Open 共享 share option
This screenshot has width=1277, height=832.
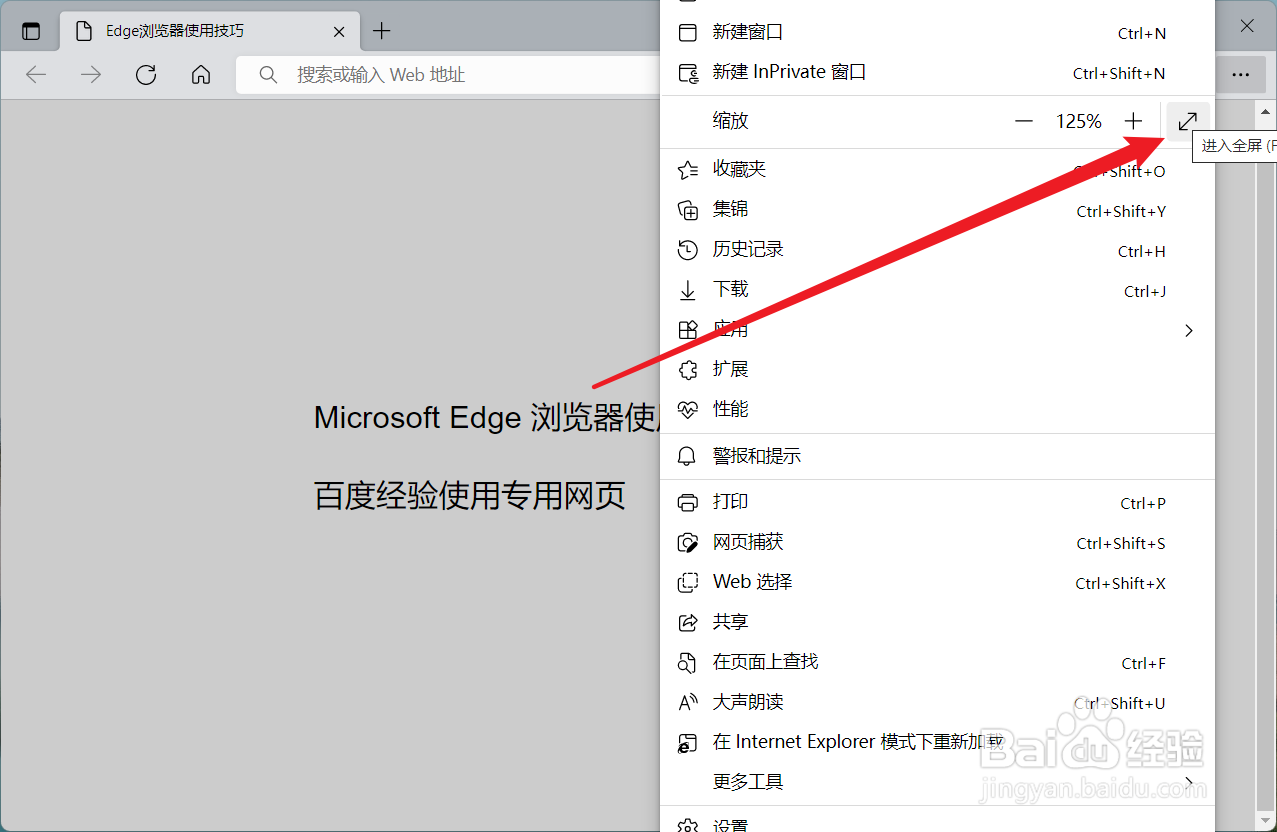coord(938,622)
